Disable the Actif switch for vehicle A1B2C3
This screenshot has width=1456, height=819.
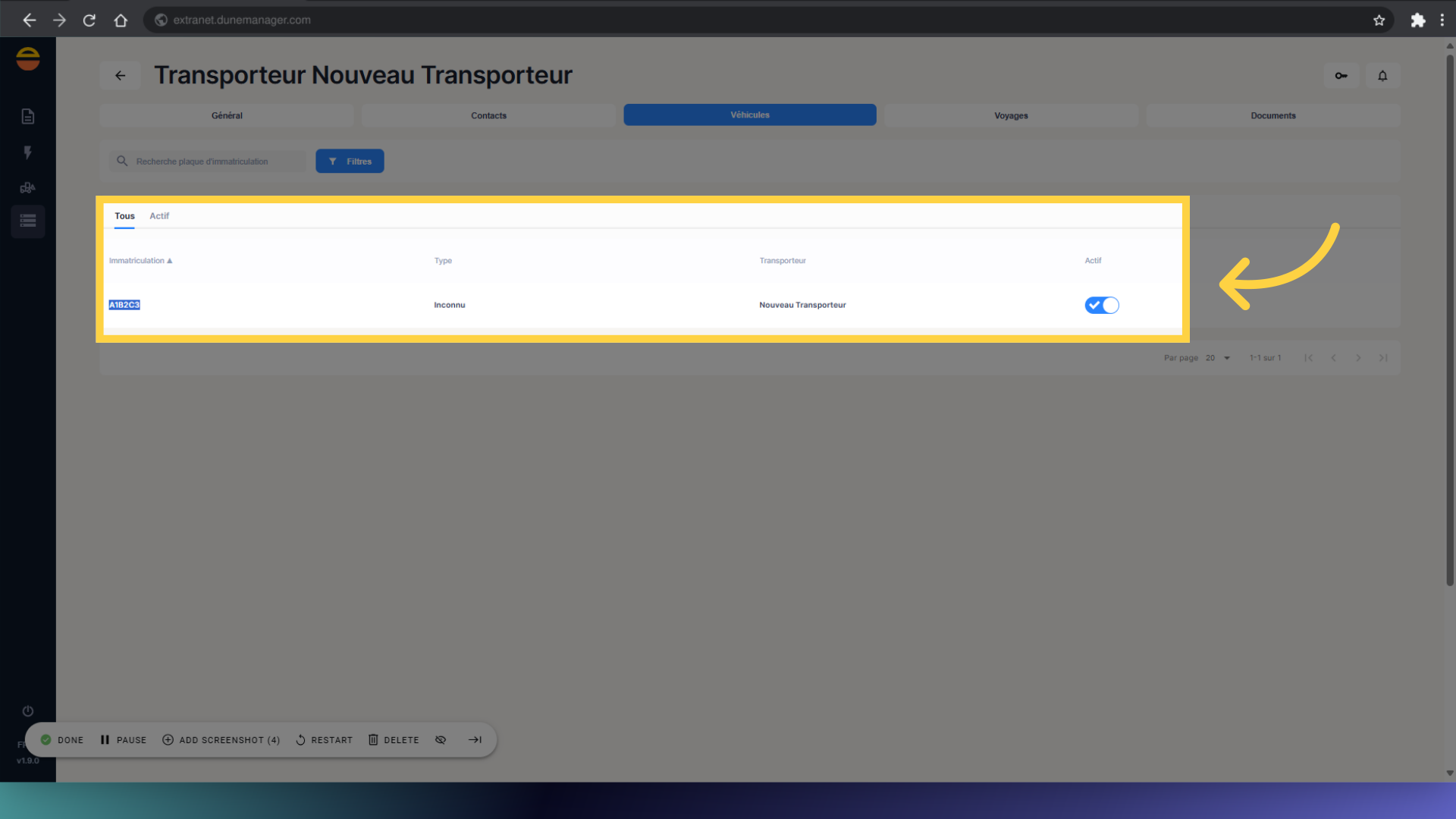pyautogui.click(x=1102, y=305)
